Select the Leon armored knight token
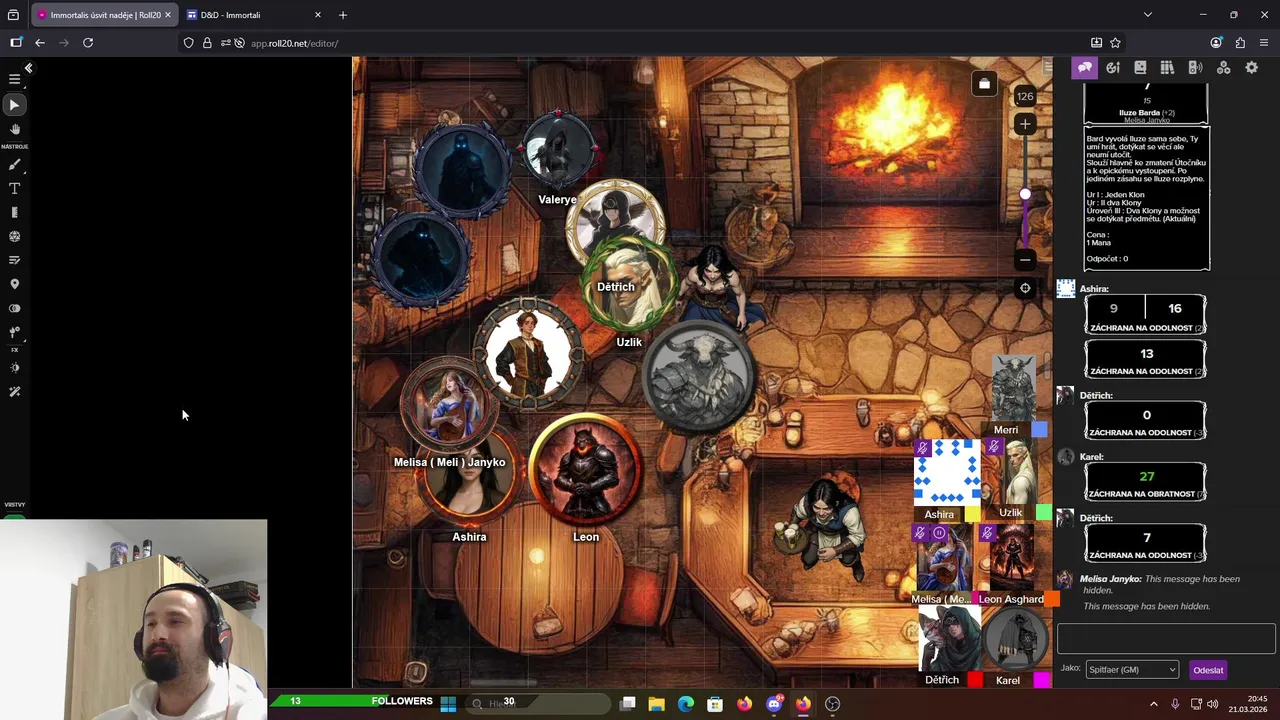 point(586,468)
